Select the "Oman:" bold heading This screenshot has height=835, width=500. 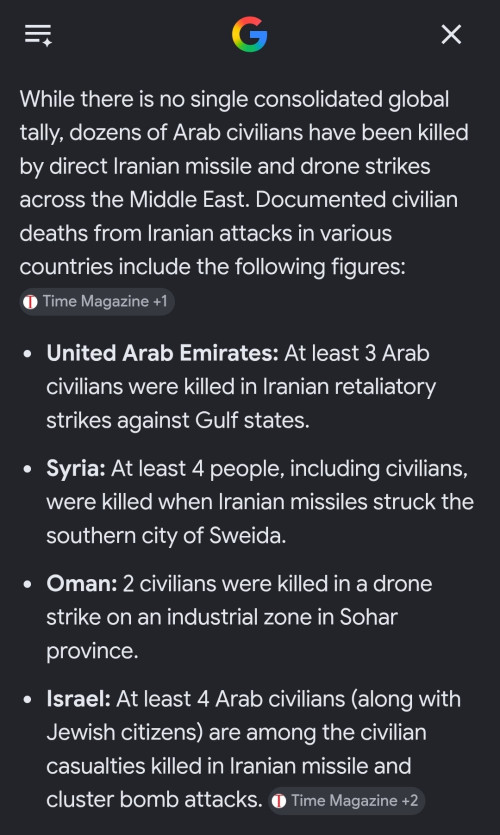(x=81, y=584)
